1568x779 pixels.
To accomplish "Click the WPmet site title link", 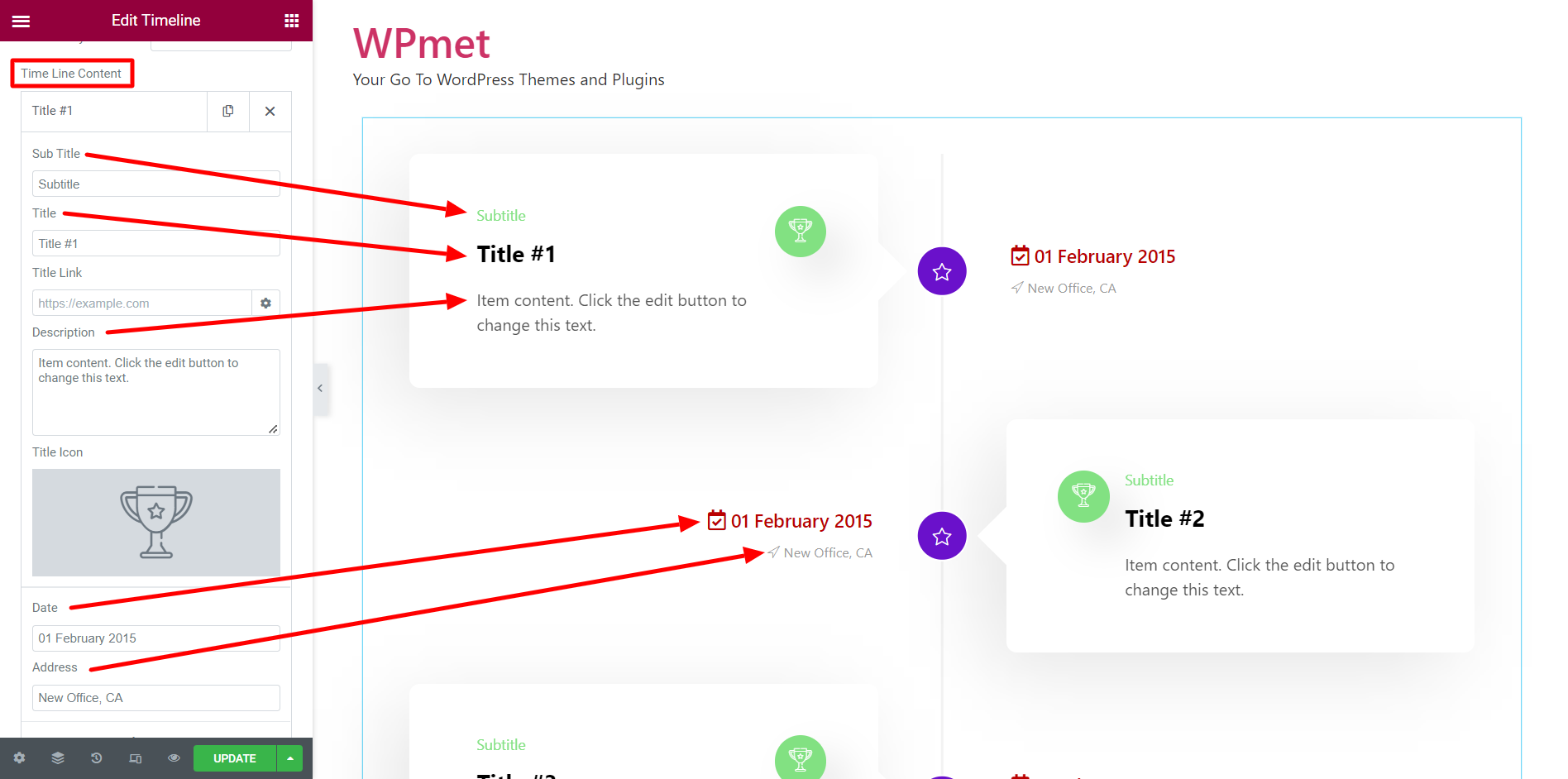I will [x=422, y=44].
